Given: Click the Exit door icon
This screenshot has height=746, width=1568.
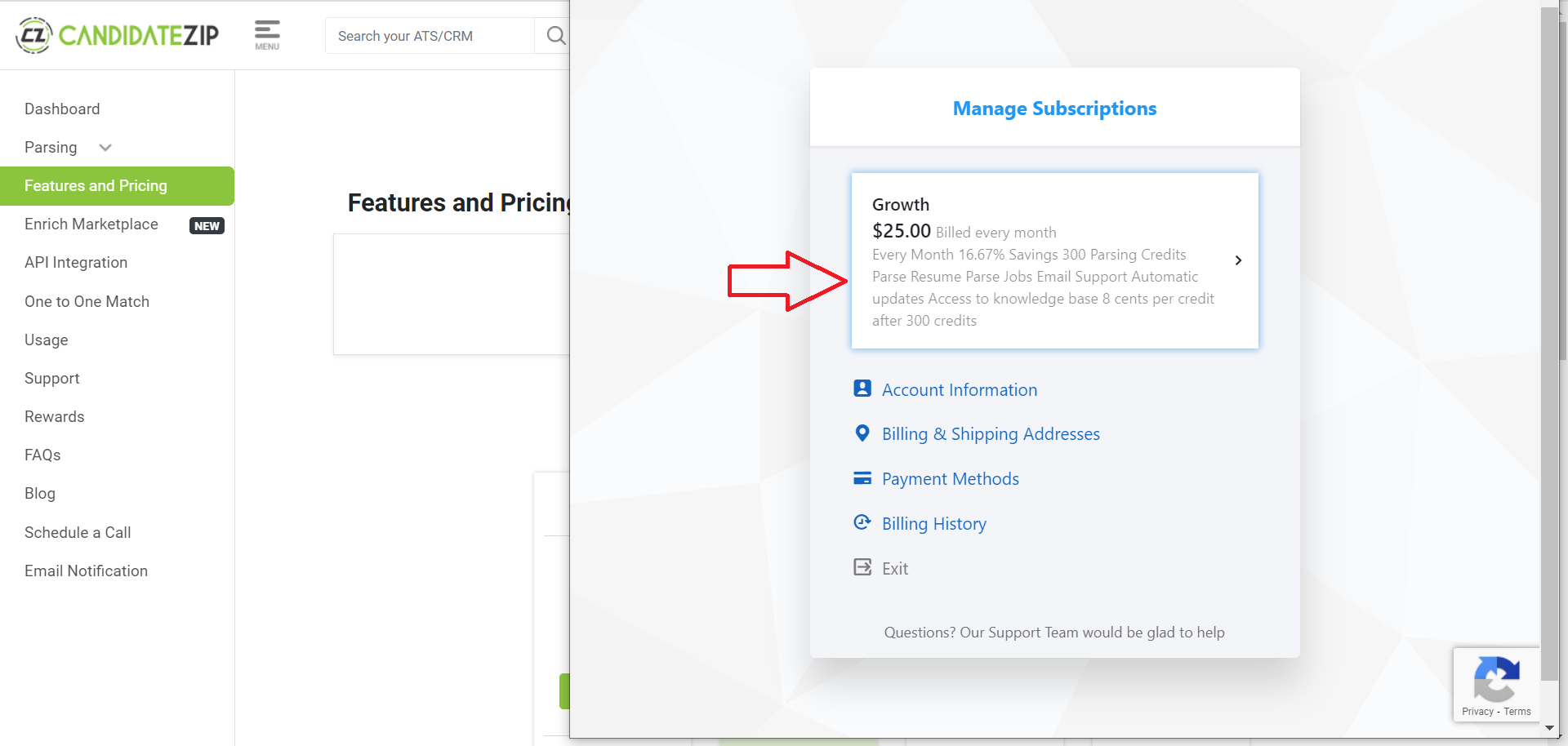Looking at the screenshot, I should coord(862,567).
